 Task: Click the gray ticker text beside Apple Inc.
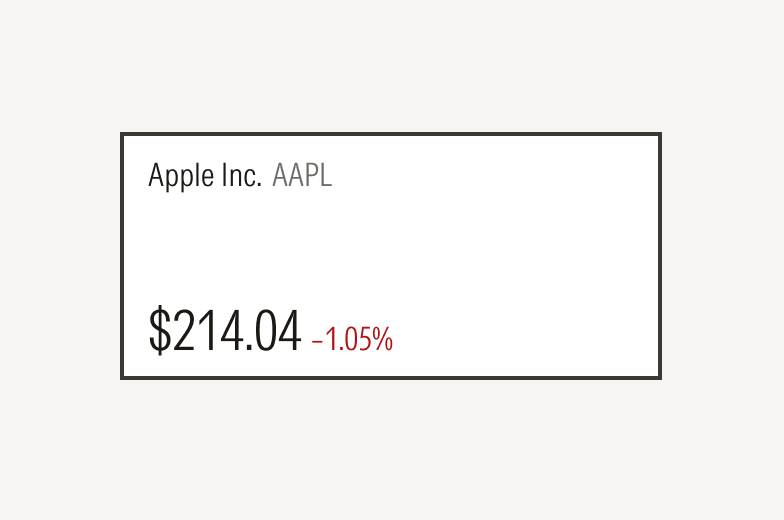tap(302, 177)
